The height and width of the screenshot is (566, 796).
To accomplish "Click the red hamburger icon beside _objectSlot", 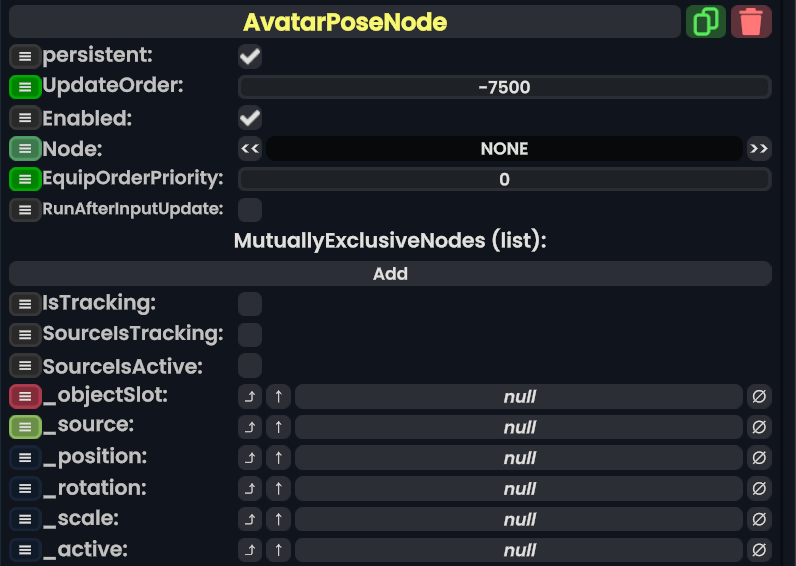I will pos(24,397).
